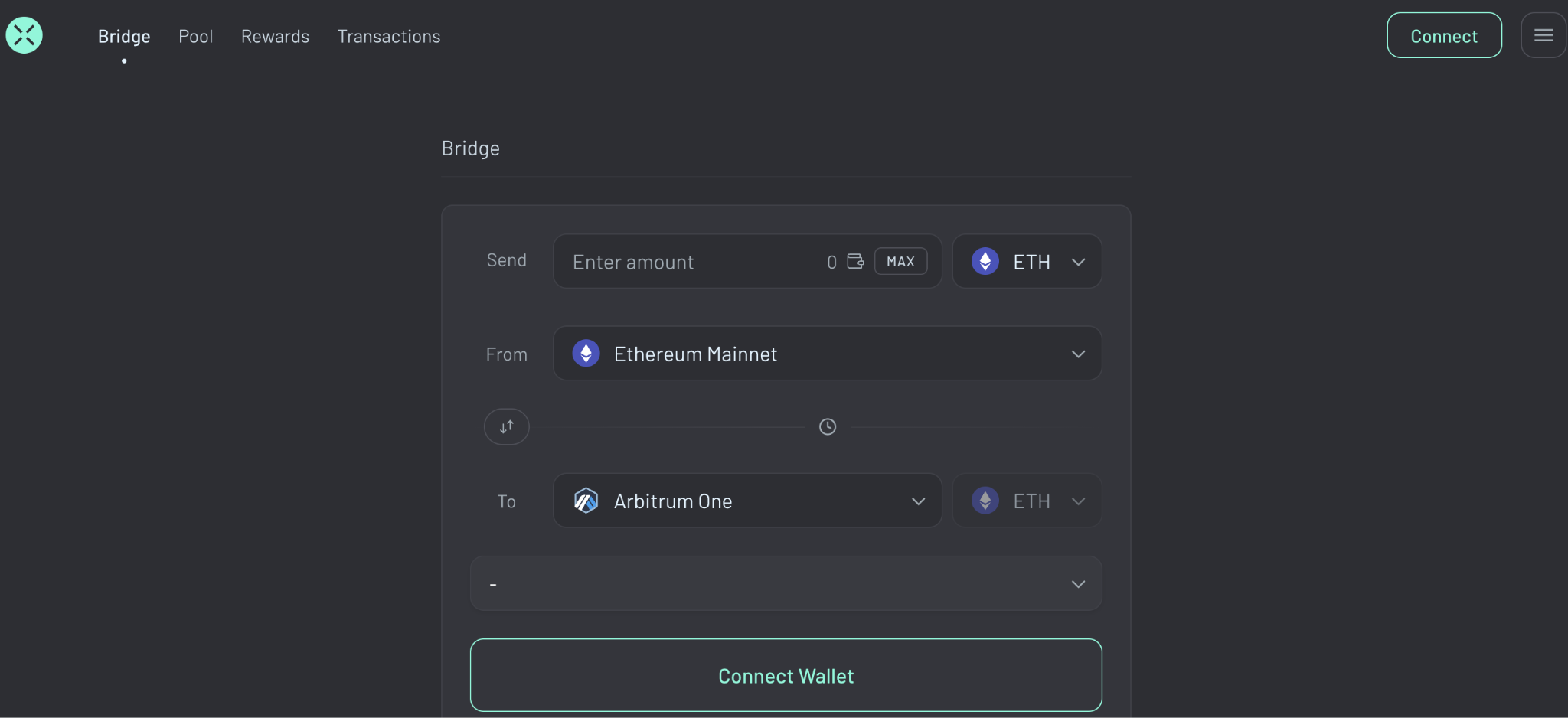
Task: Swap the From and To networks
Action: point(507,427)
